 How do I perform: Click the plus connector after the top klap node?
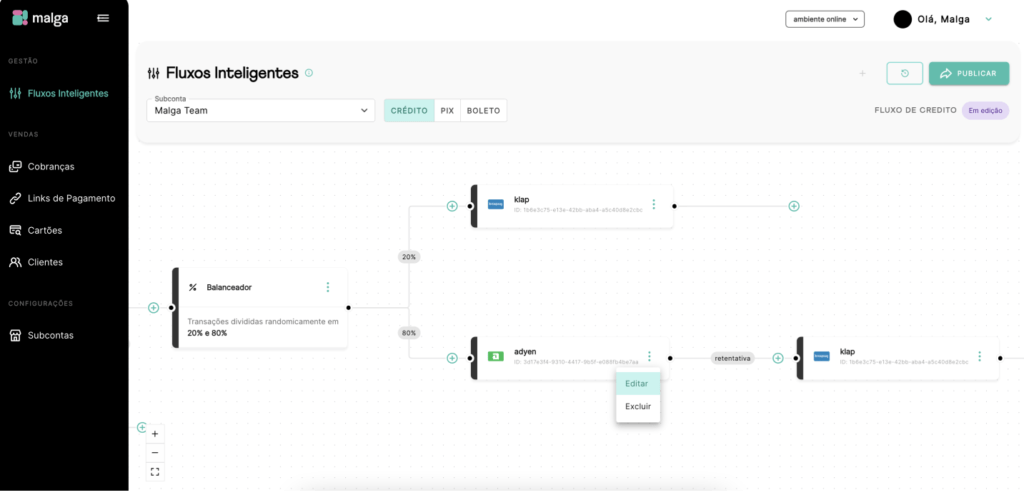point(793,206)
